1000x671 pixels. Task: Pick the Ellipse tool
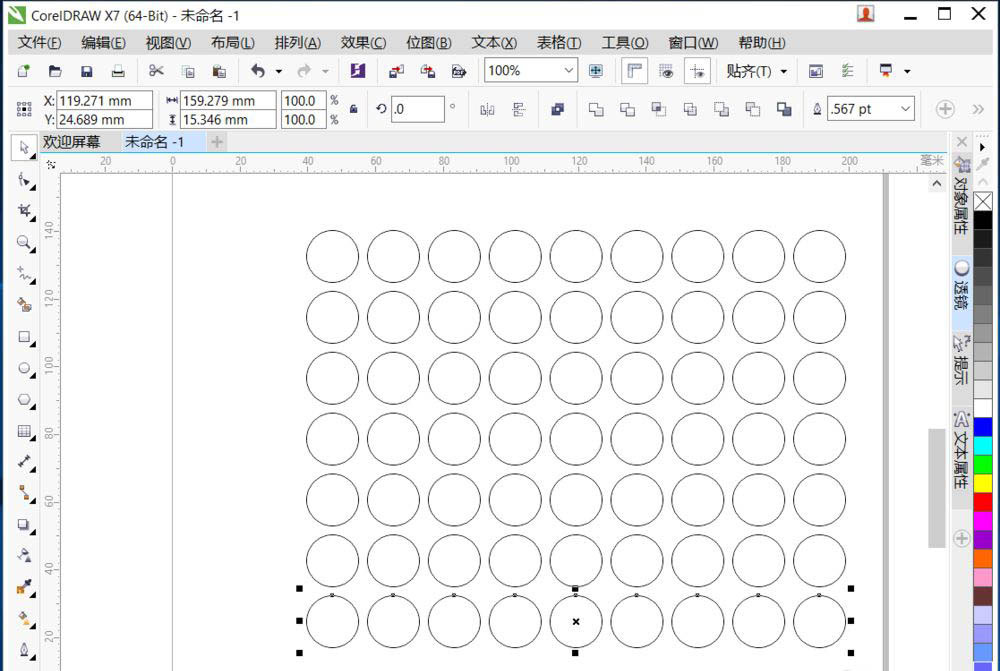24,368
